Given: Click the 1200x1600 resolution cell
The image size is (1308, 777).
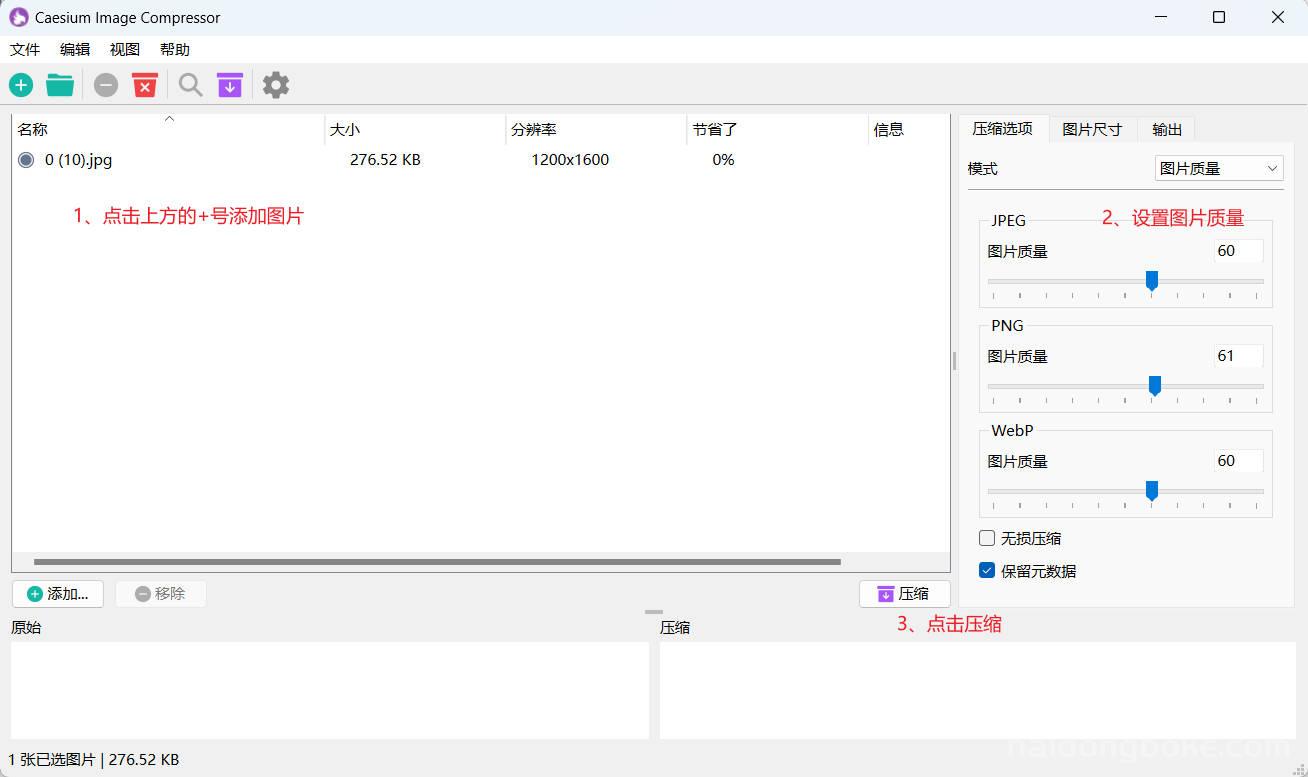Looking at the screenshot, I should [570, 160].
